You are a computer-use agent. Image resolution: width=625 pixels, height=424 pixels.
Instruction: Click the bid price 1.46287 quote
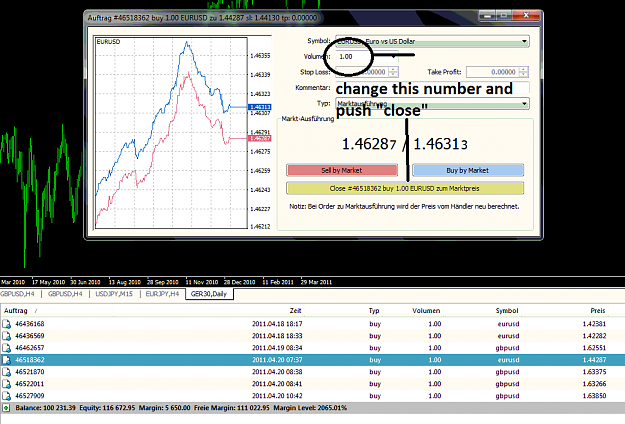coord(369,144)
